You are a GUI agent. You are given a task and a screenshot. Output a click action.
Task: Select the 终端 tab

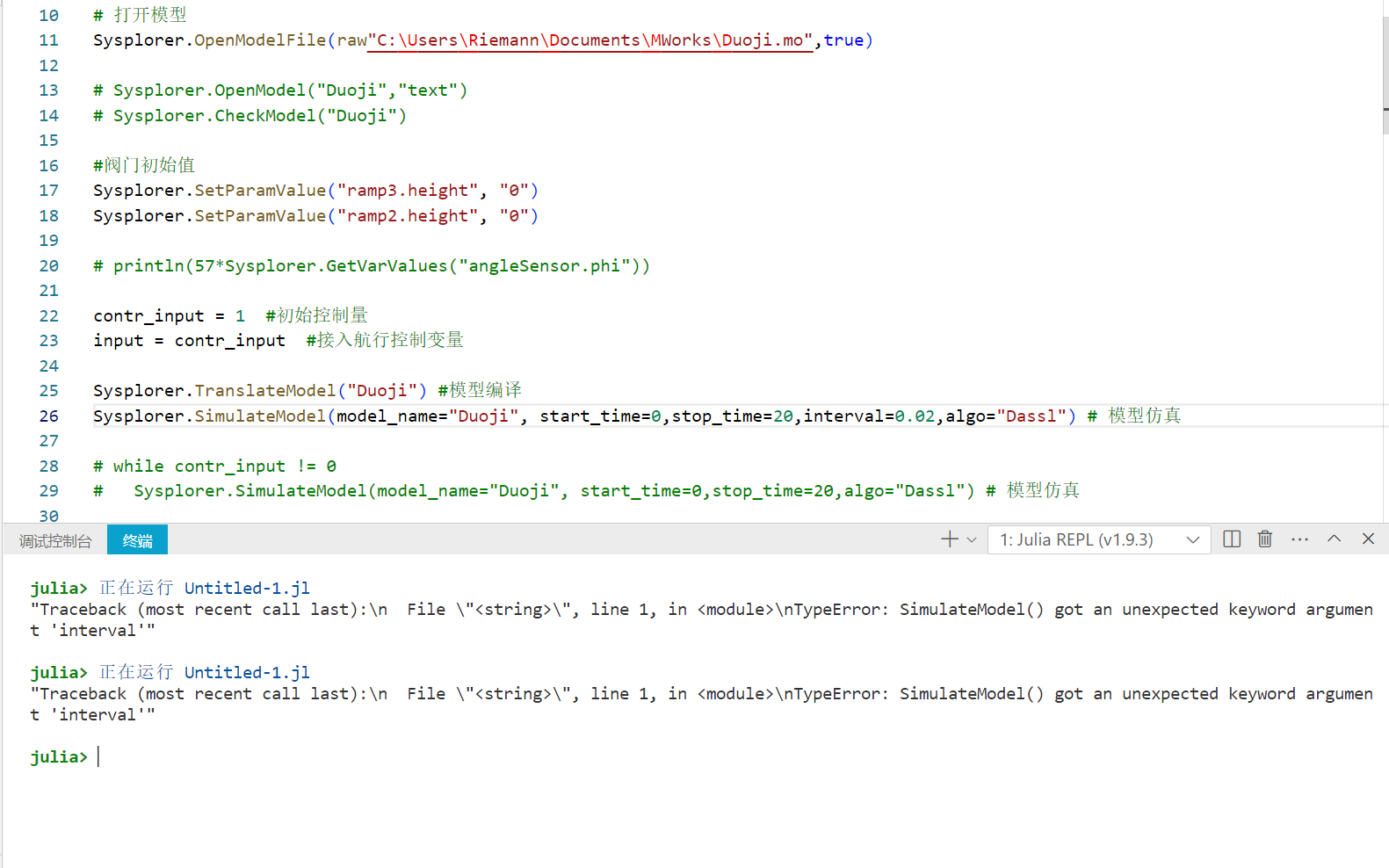(137, 540)
